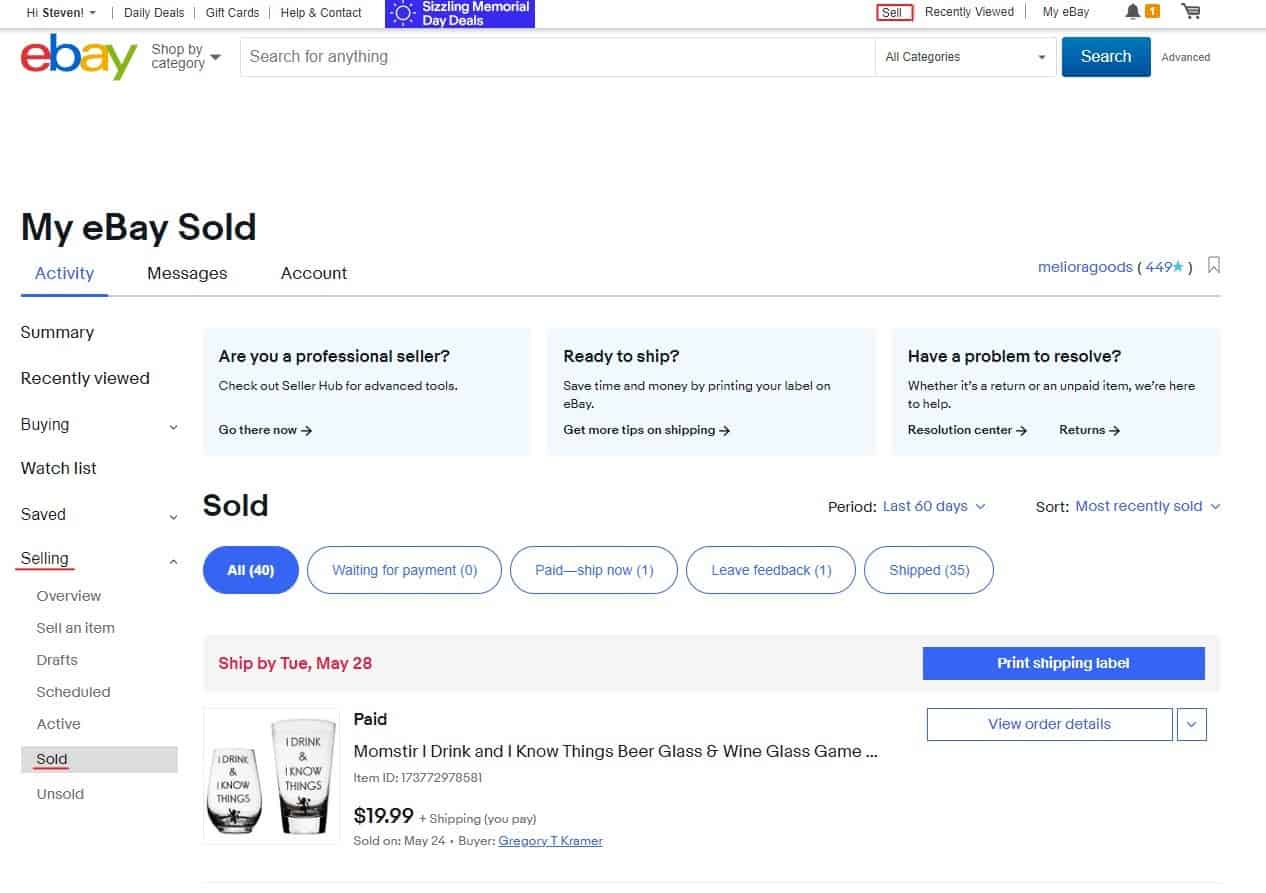This screenshot has width=1266, height=893.
Task: Open the shopping cart icon
Action: click(x=1190, y=12)
